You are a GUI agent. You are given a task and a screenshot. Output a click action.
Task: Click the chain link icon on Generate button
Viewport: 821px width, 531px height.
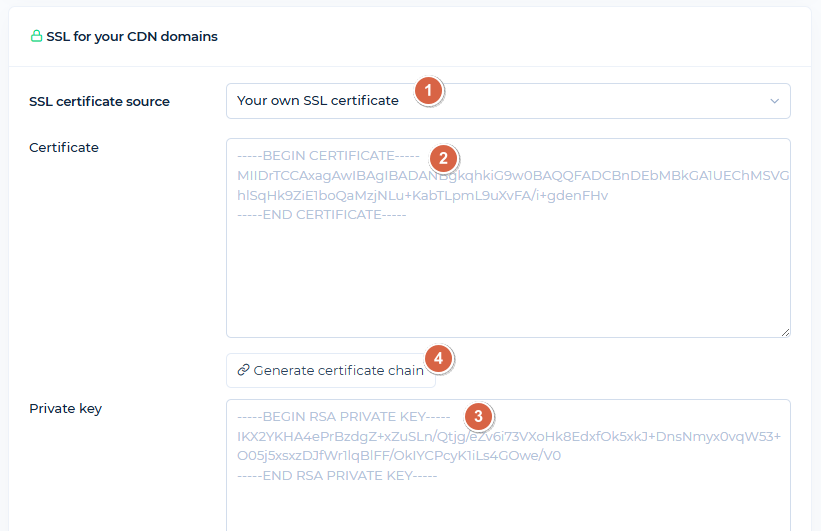point(243,371)
